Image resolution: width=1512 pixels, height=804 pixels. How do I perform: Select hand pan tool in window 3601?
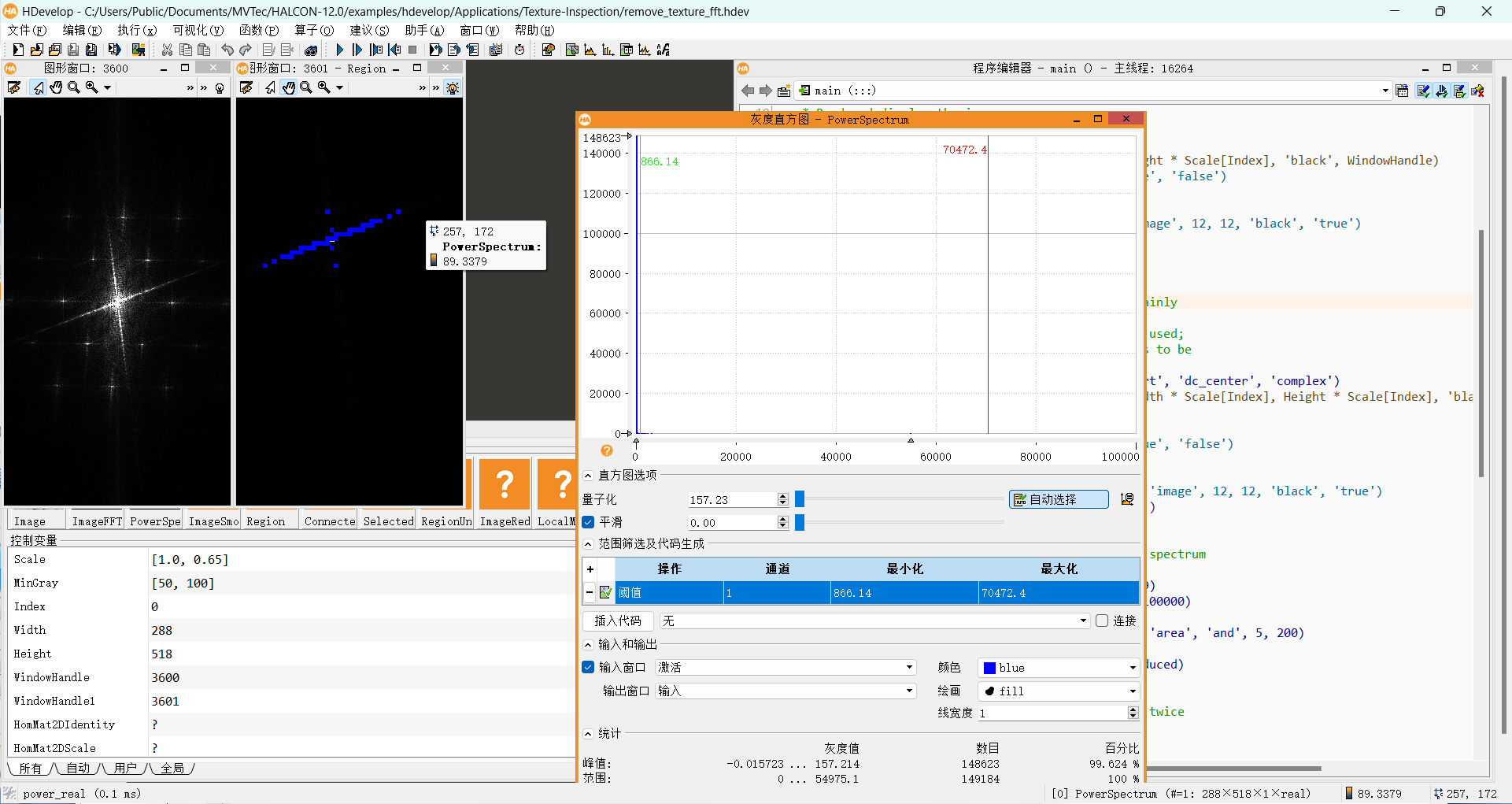point(289,87)
